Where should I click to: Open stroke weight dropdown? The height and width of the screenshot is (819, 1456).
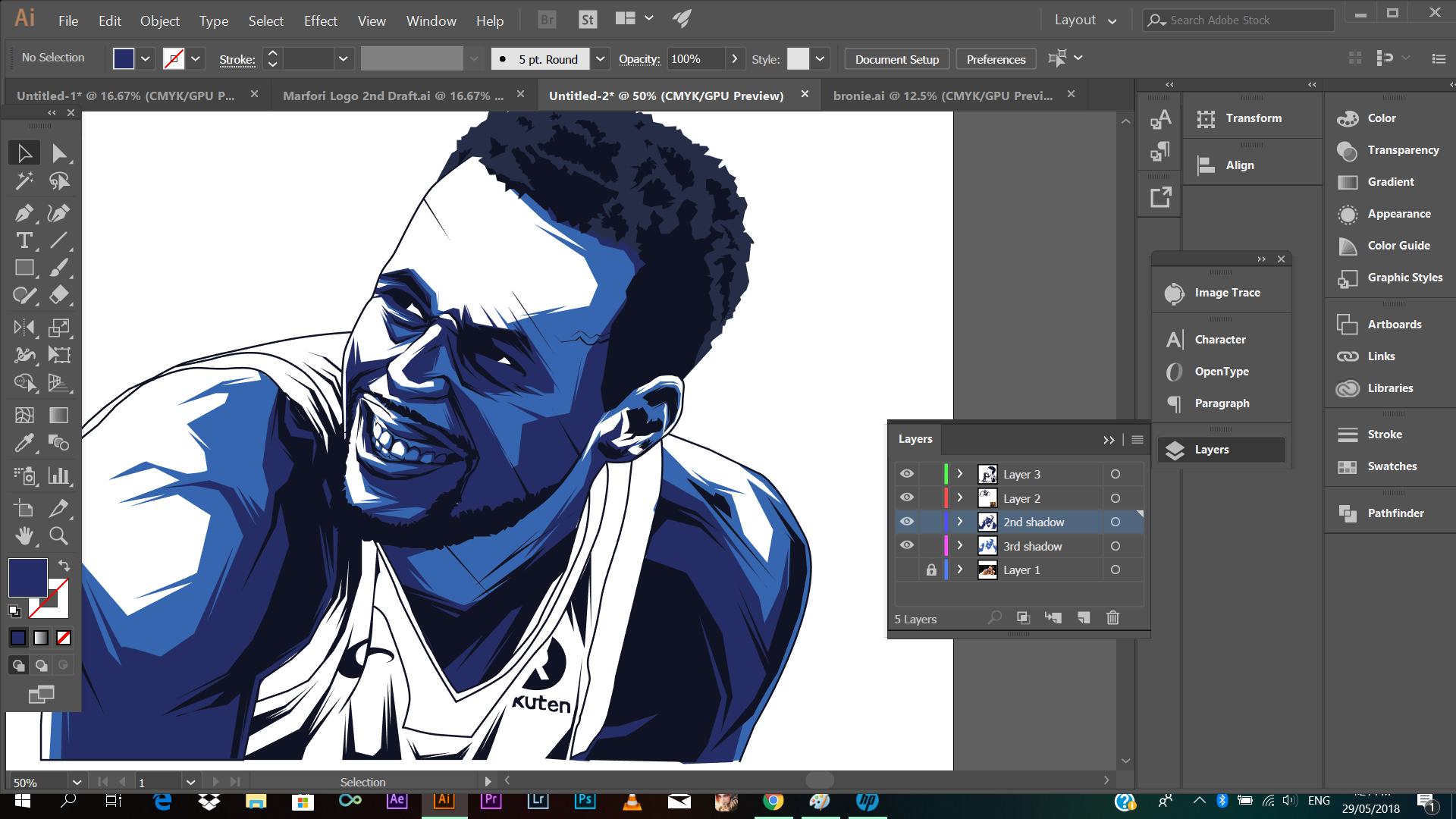click(344, 58)
